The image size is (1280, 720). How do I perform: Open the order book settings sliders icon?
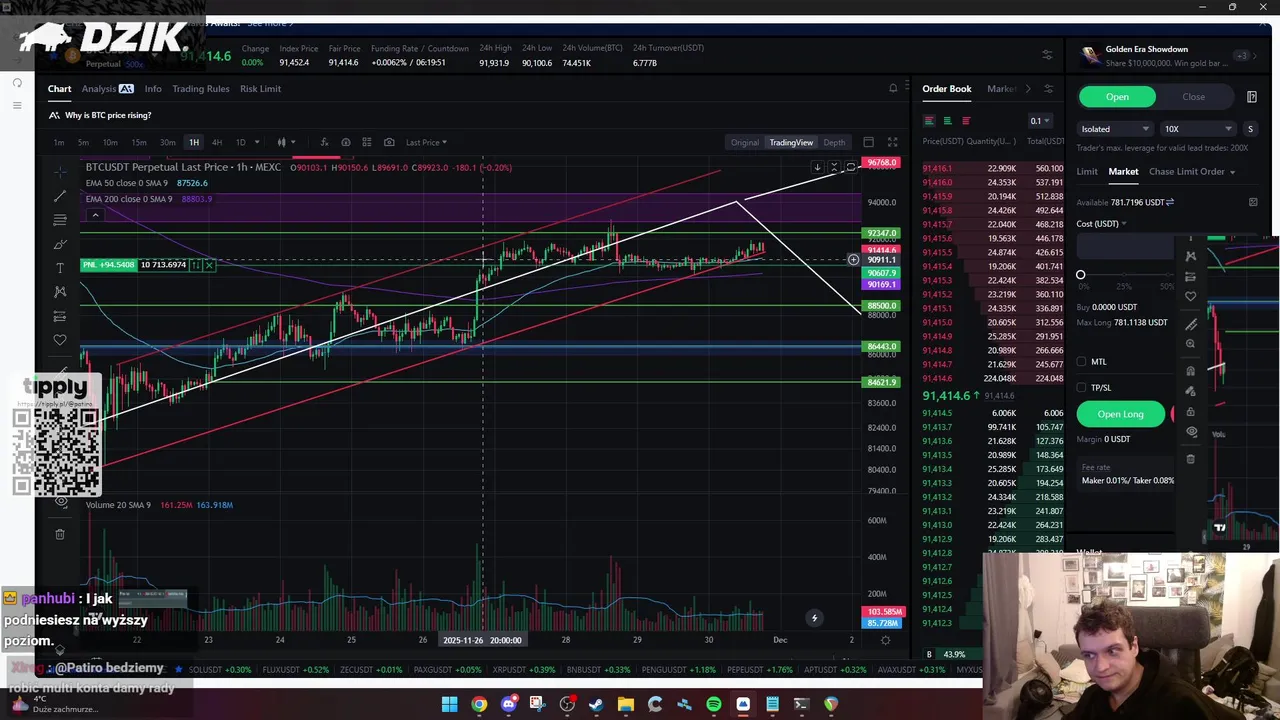point(1049,89)
